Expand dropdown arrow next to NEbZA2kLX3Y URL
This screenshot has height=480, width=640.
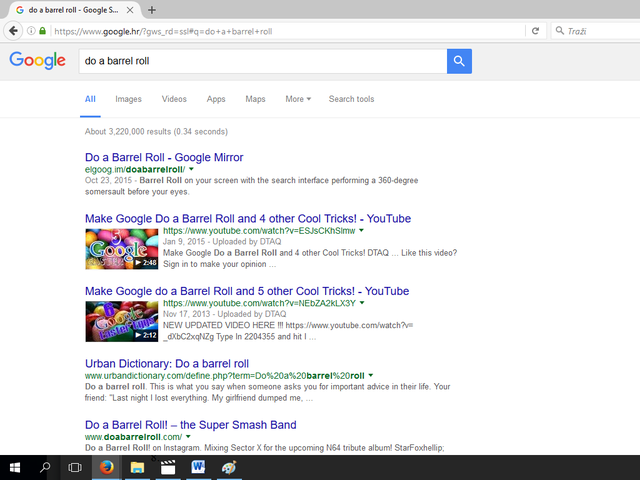point(362,303)
